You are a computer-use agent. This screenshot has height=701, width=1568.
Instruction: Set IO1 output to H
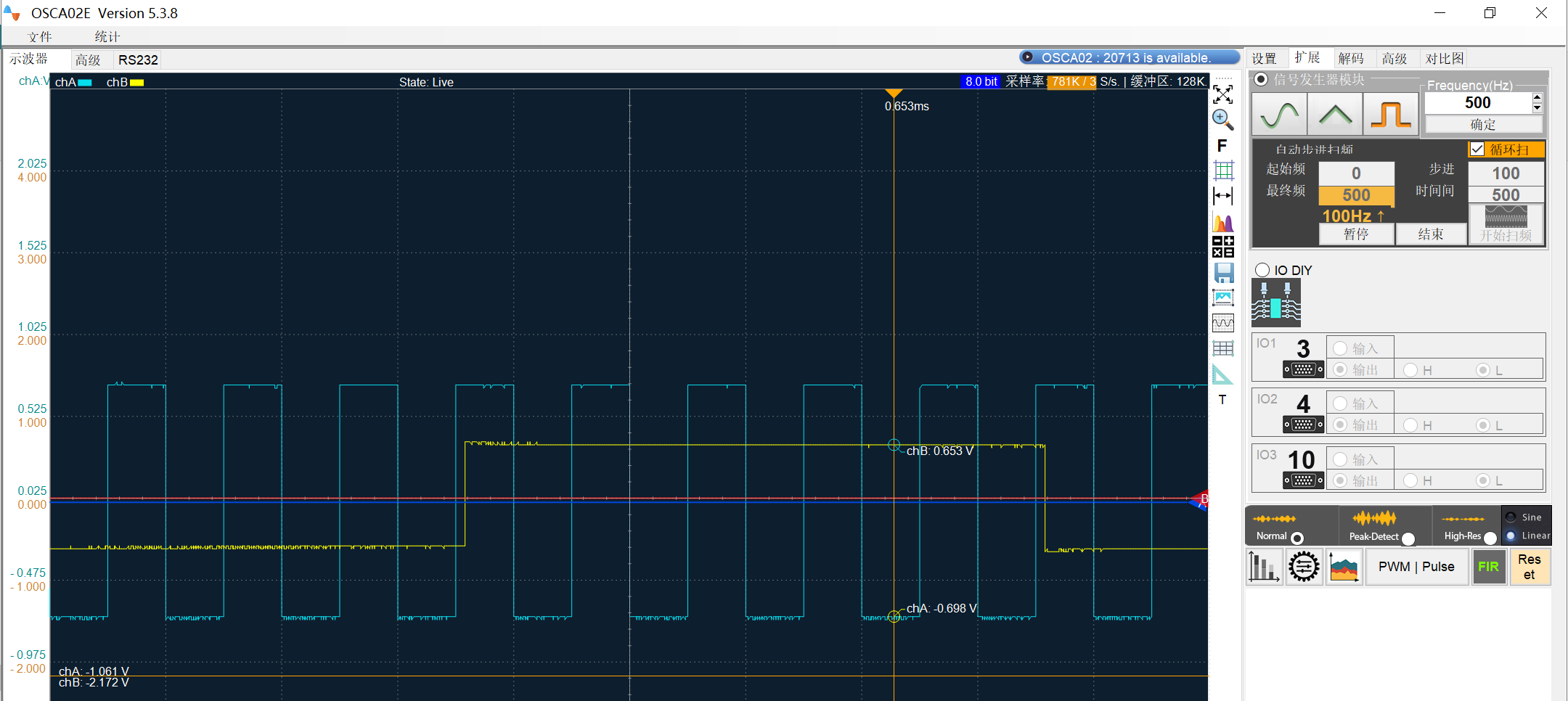1410,370
